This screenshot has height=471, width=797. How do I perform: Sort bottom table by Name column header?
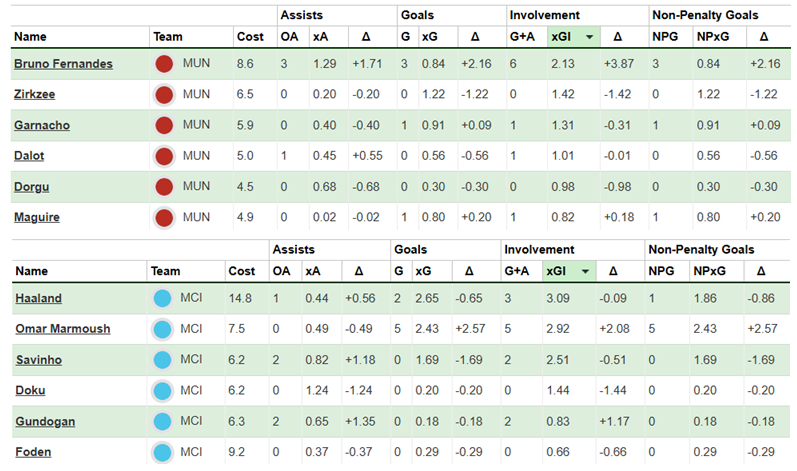(x=31, y=271)
